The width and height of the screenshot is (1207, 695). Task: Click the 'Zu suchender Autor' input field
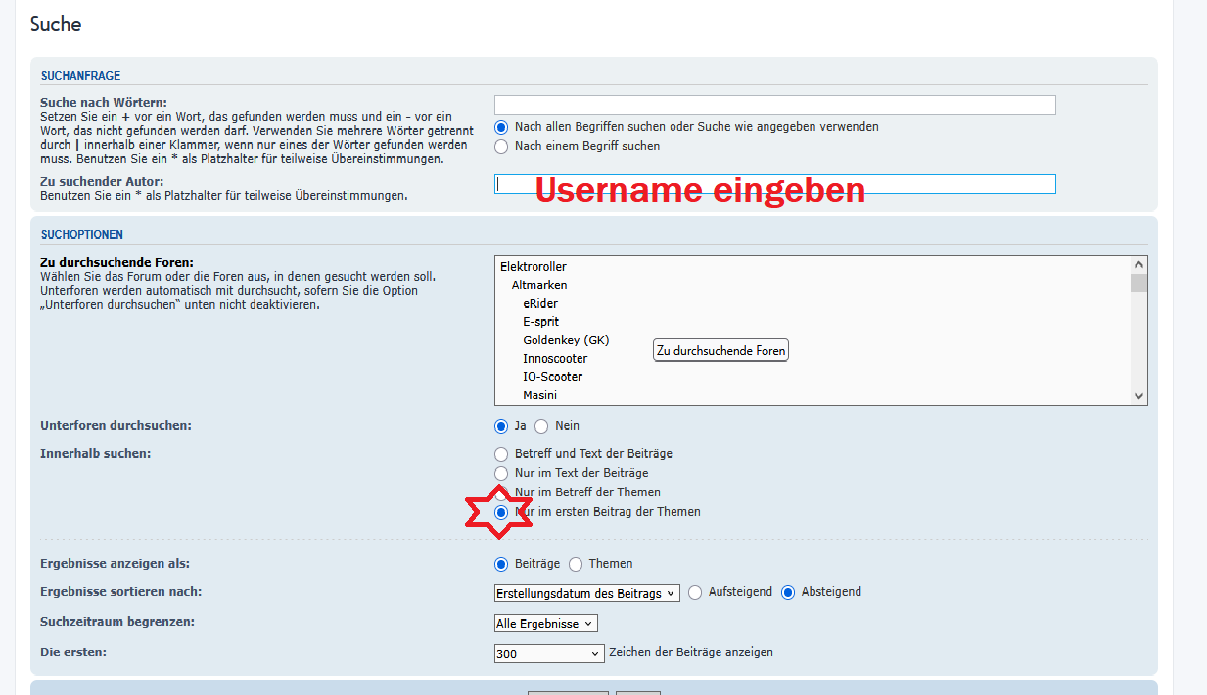pos(774,184)
